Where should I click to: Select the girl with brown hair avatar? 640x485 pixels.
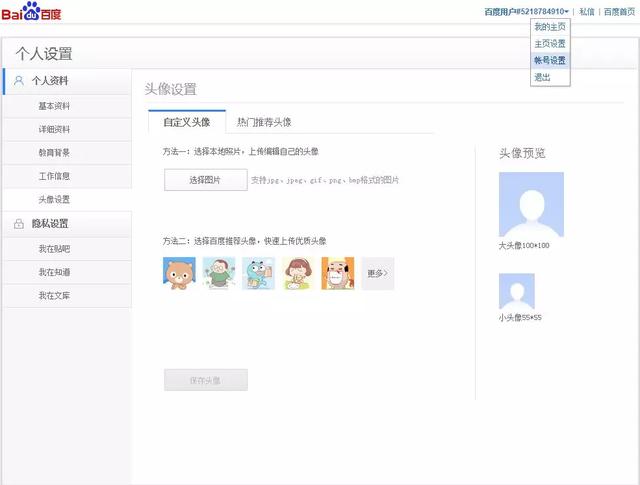tap(298, 273)
